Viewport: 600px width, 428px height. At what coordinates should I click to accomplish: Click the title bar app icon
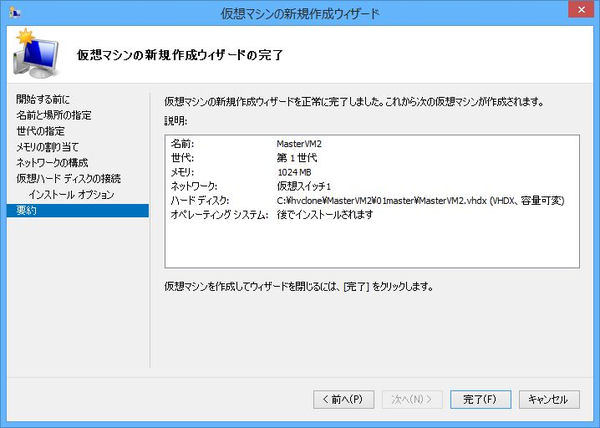(14, 12)
